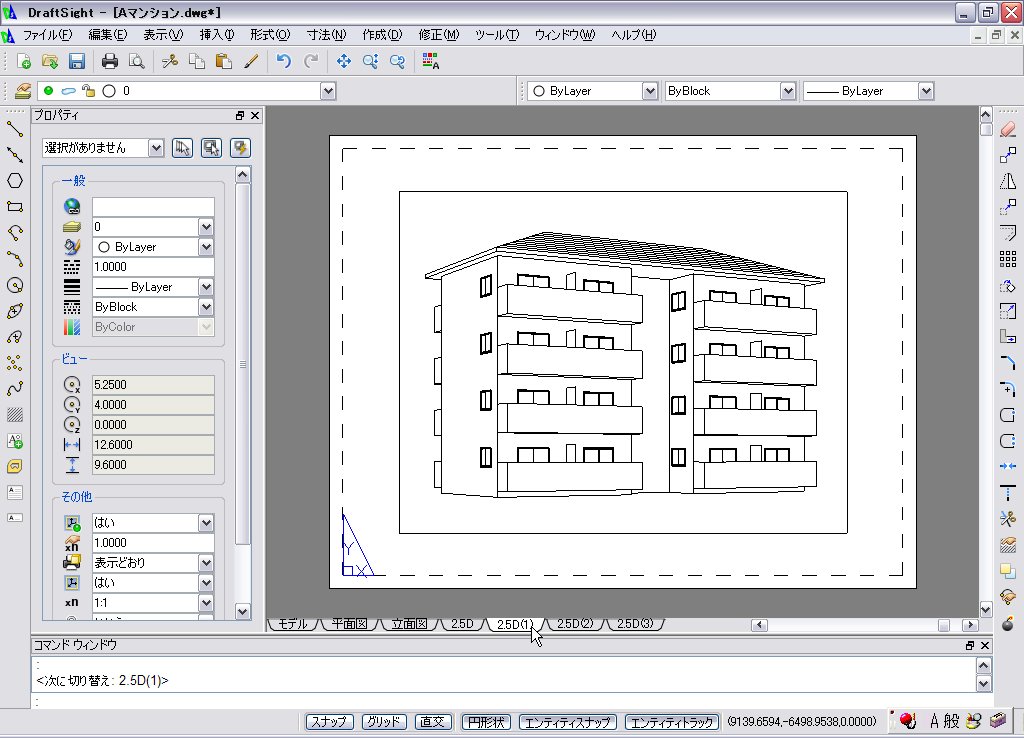Open the line color ByLayer dropdown in toolbar

point(650,91)
